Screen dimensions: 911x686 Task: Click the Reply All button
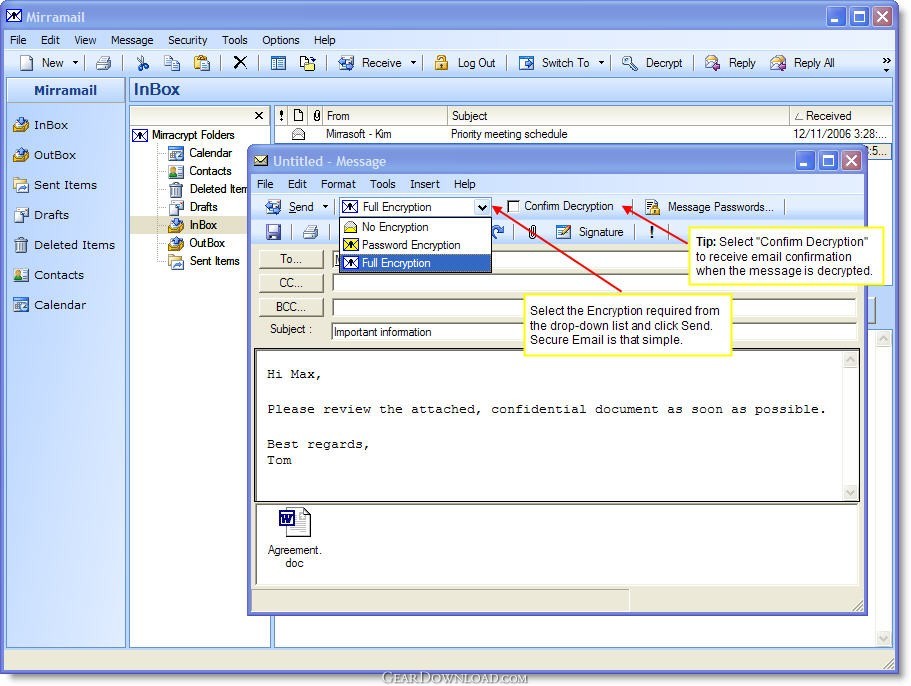point(802,63)
